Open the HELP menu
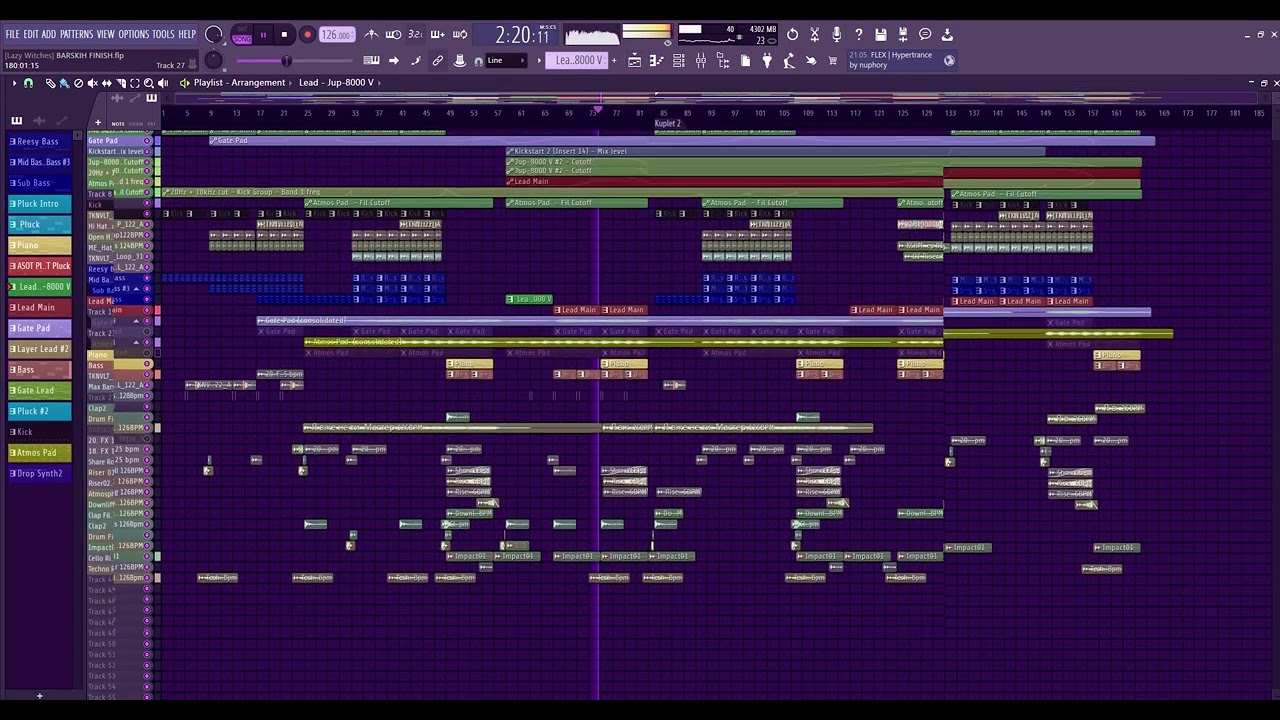 [187, 34]
